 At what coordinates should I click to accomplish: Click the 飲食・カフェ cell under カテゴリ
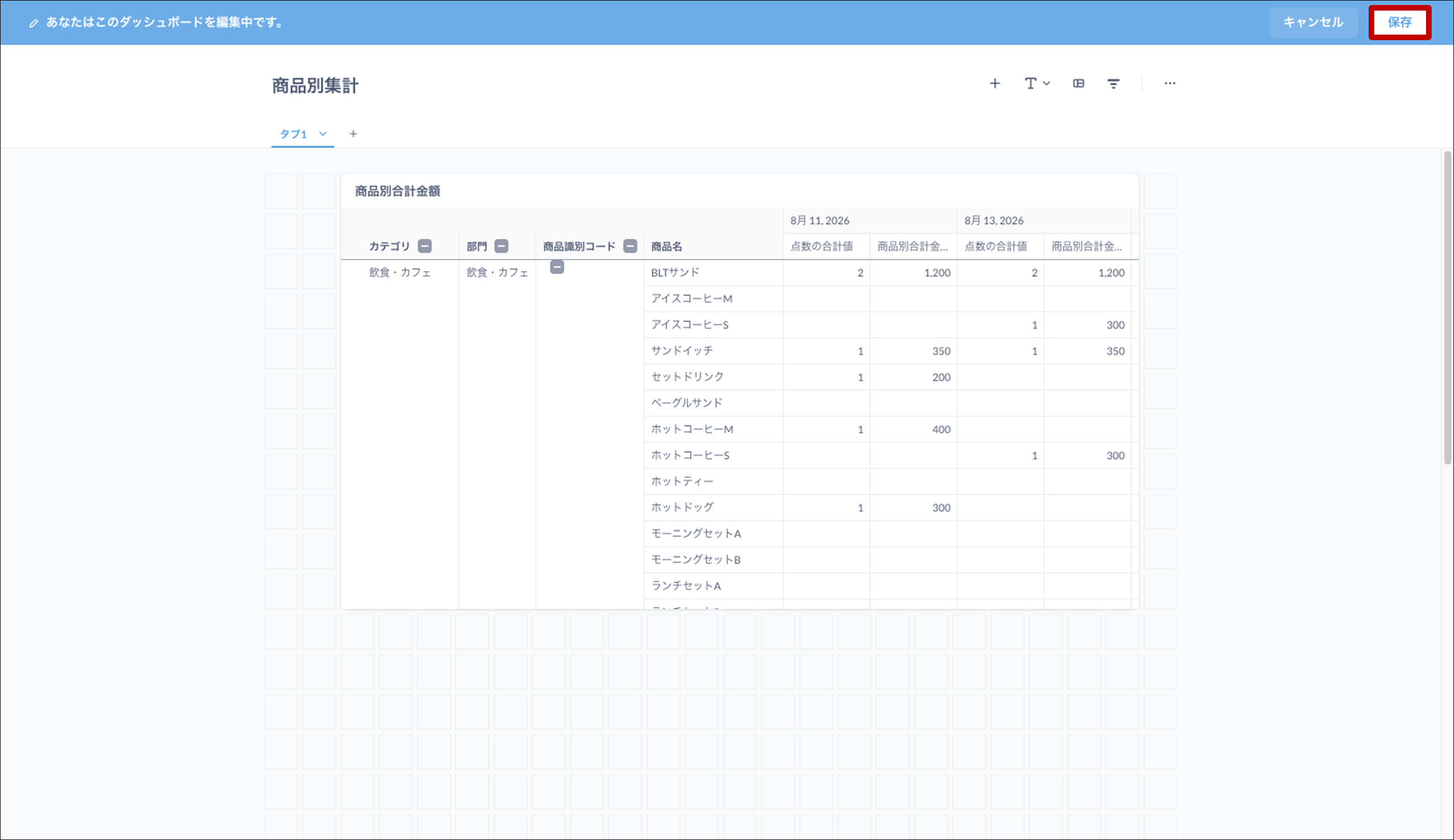click(400, 272)
